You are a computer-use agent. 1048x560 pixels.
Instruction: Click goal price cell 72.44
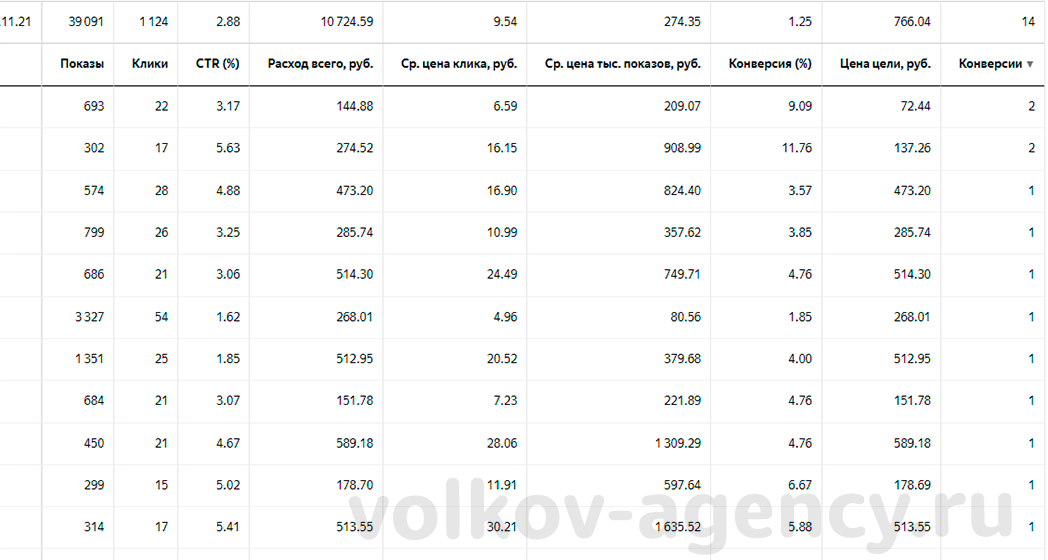(x=915, y=106)
